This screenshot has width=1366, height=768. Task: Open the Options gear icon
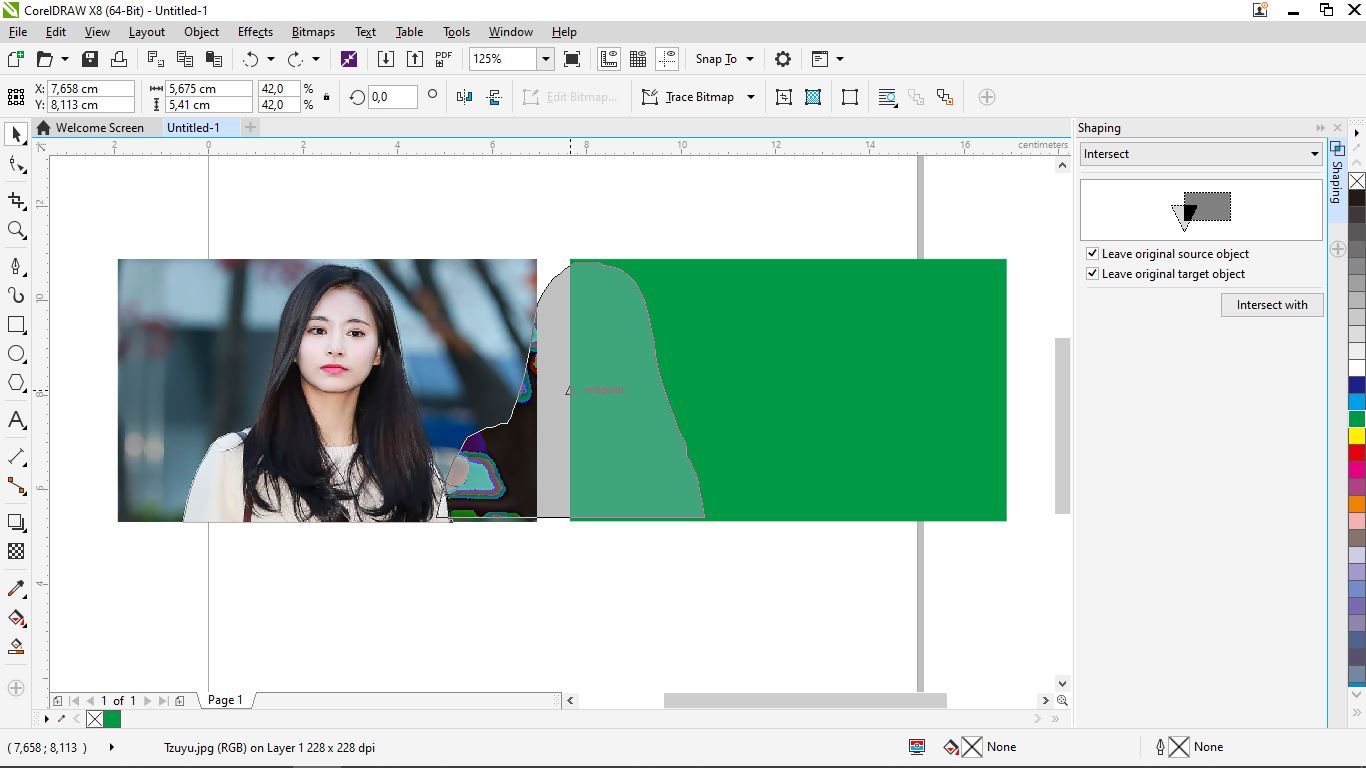coord(783,59)
